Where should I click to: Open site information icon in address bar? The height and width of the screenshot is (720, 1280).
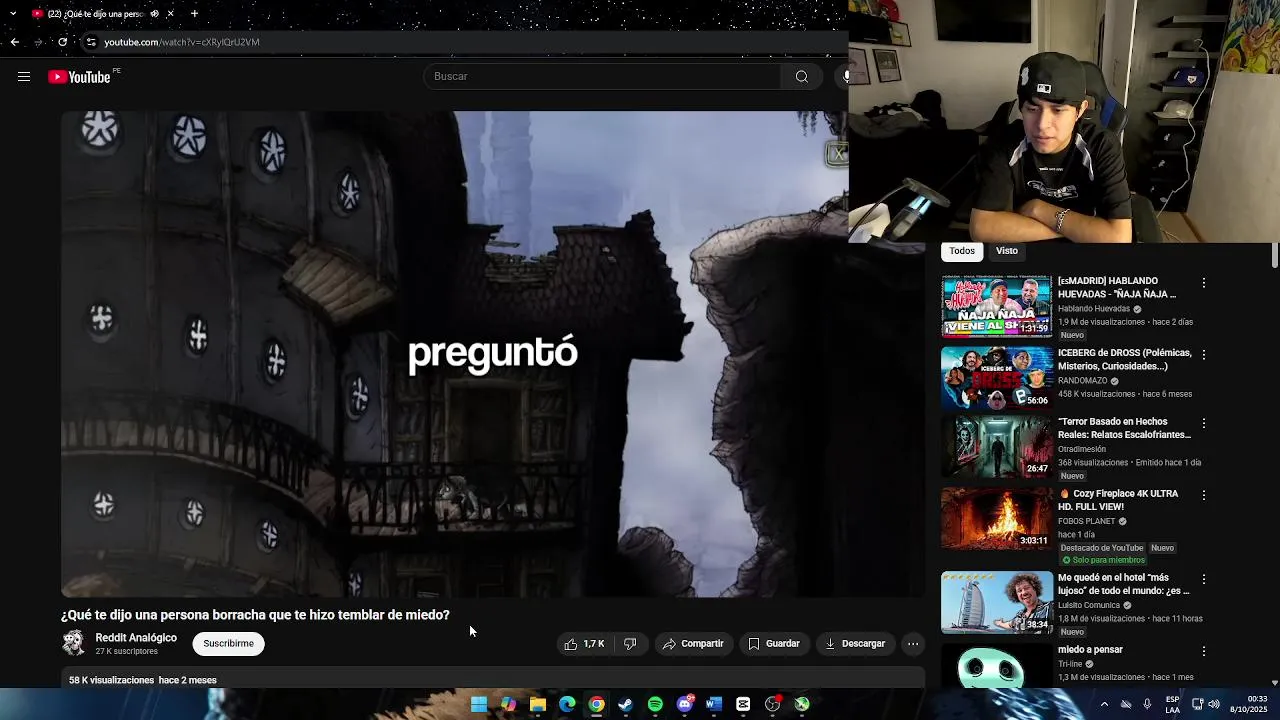click(91, 42)
